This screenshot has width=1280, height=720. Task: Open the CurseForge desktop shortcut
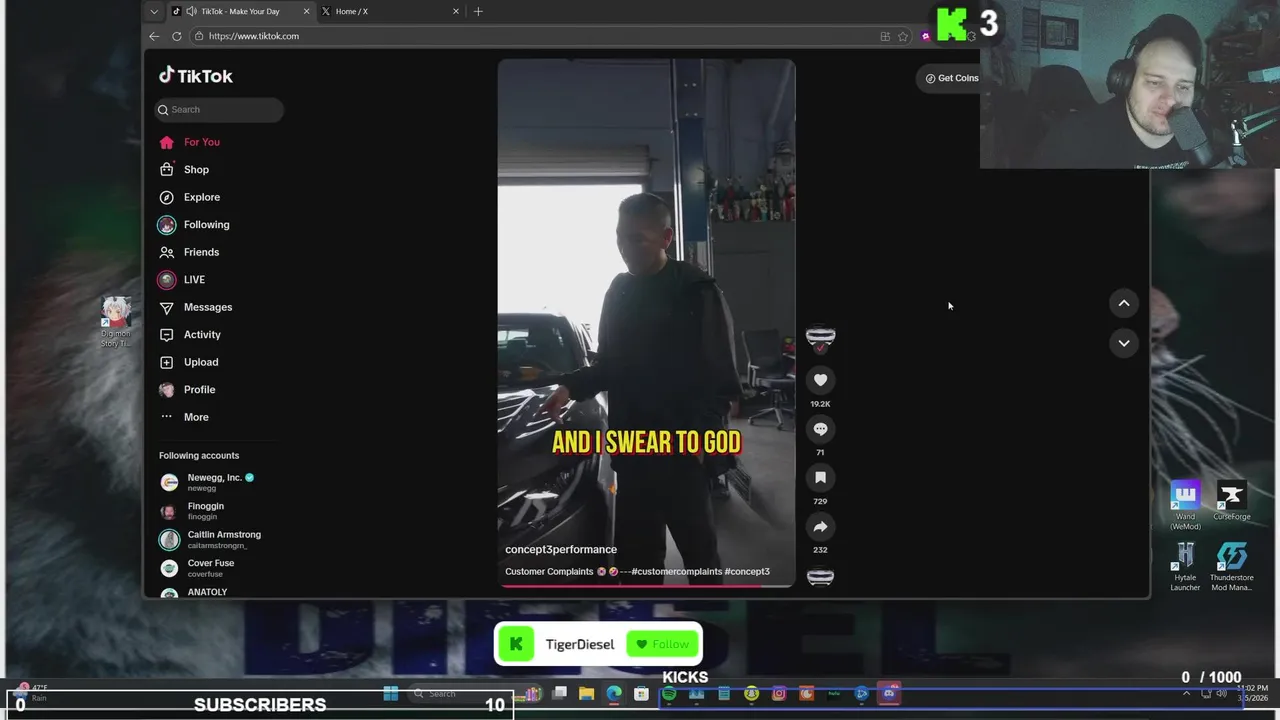coord(1232,501)
